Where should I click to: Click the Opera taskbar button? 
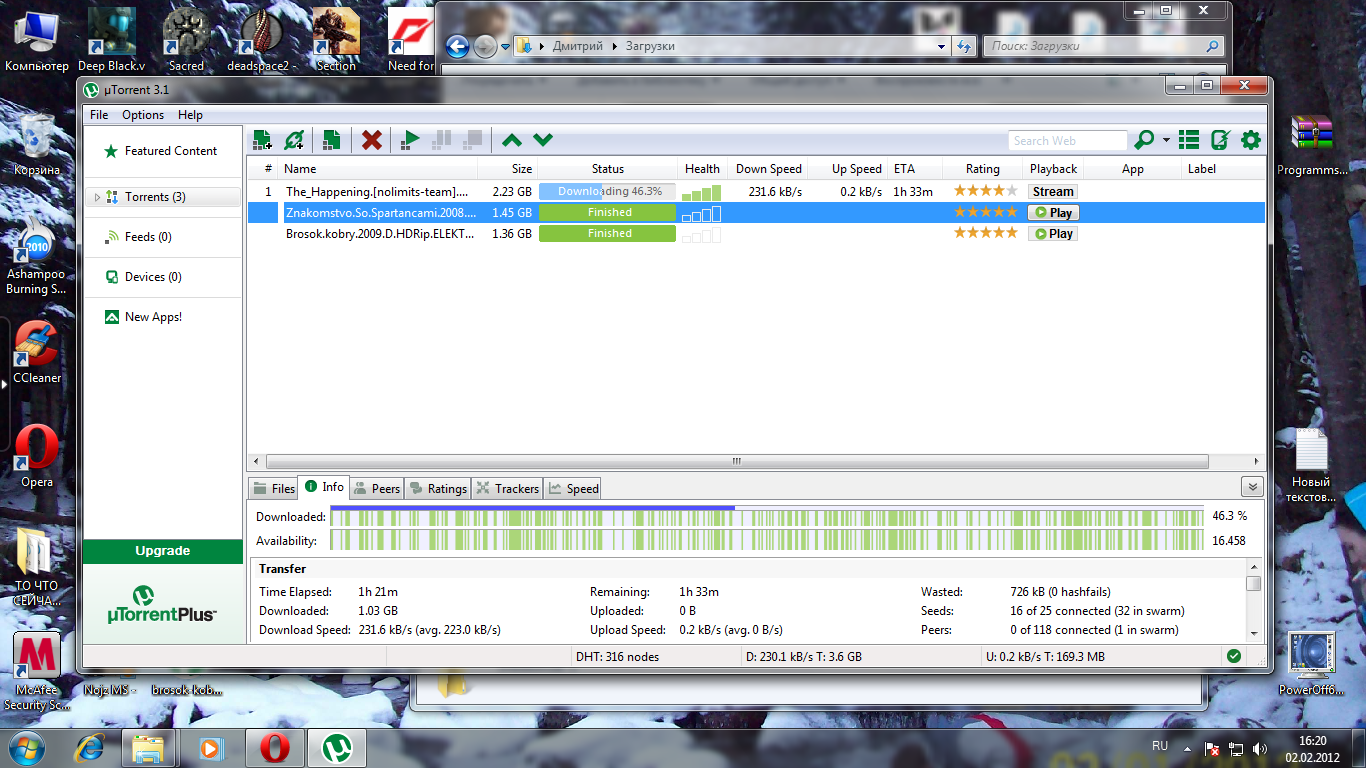click(275, 747)
